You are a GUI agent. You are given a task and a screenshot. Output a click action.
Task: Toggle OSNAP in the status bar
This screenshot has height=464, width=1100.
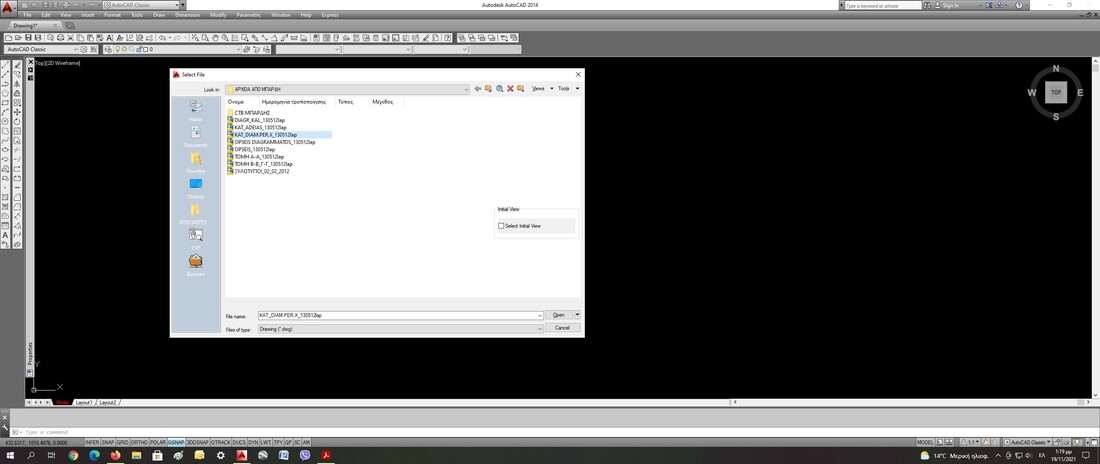(x=176, y=441)
